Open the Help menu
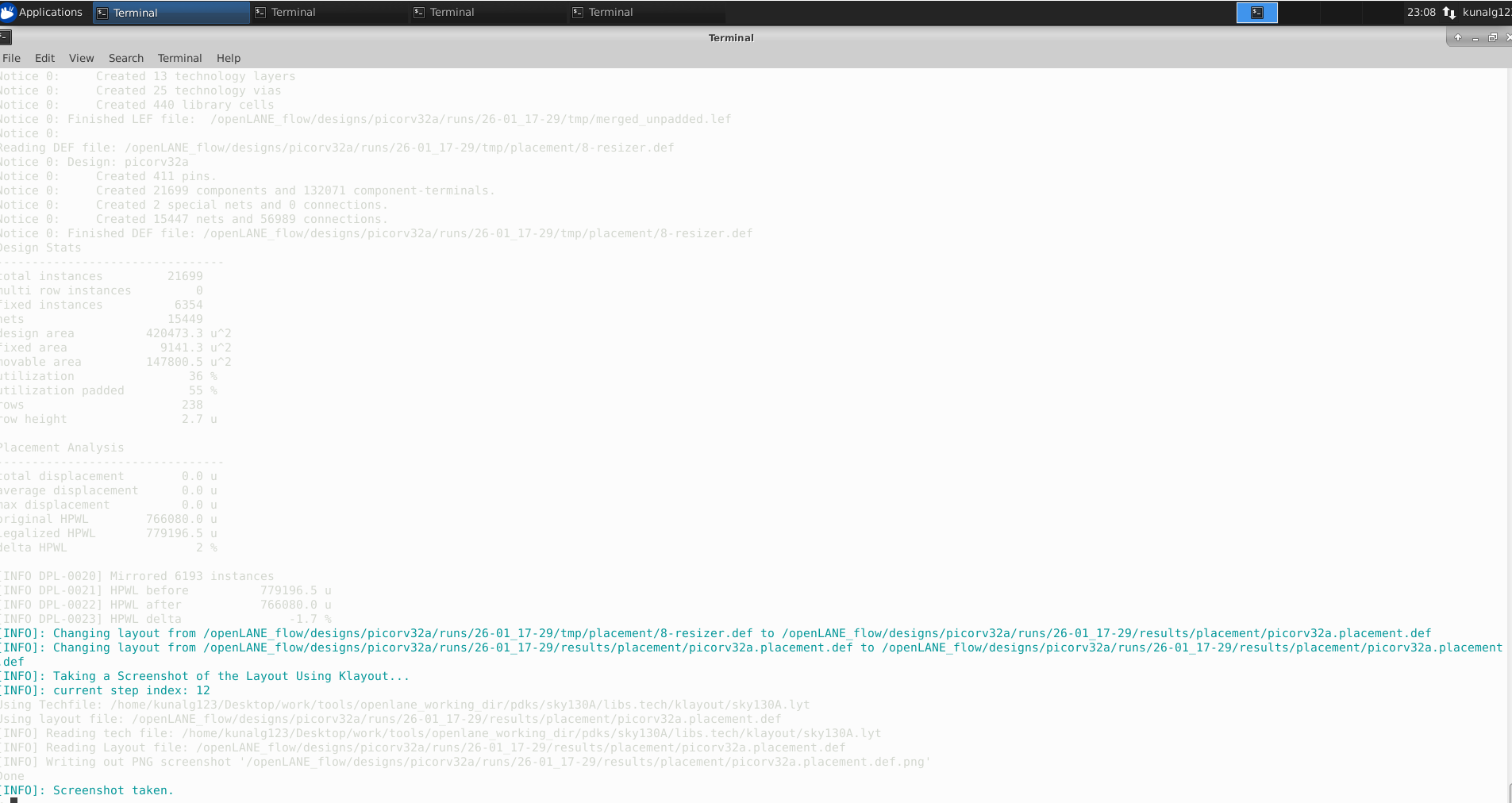The width and height of the screenshot is (1512, 803). (228, 58)
